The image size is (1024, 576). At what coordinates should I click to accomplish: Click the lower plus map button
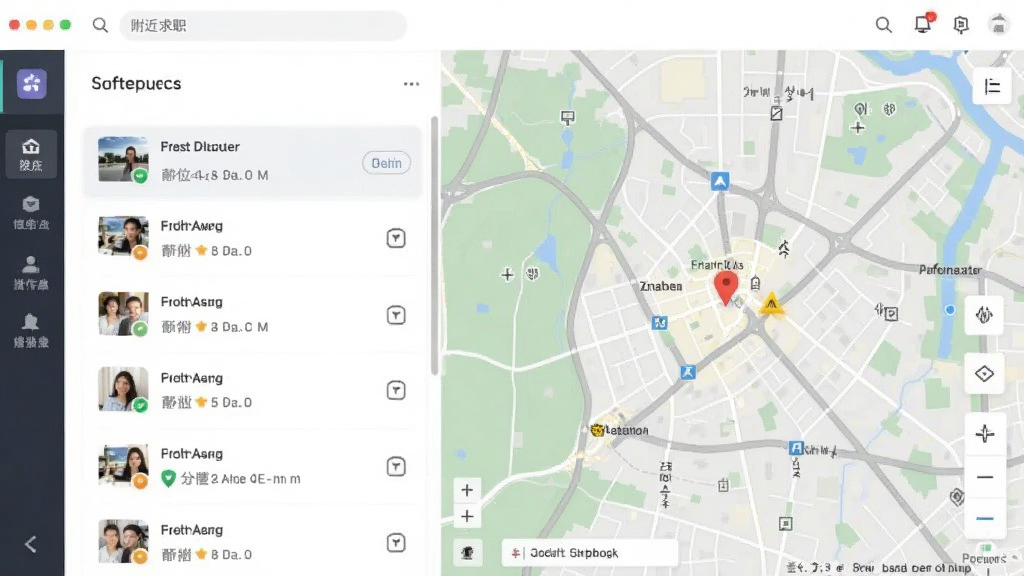pos(467,517)
